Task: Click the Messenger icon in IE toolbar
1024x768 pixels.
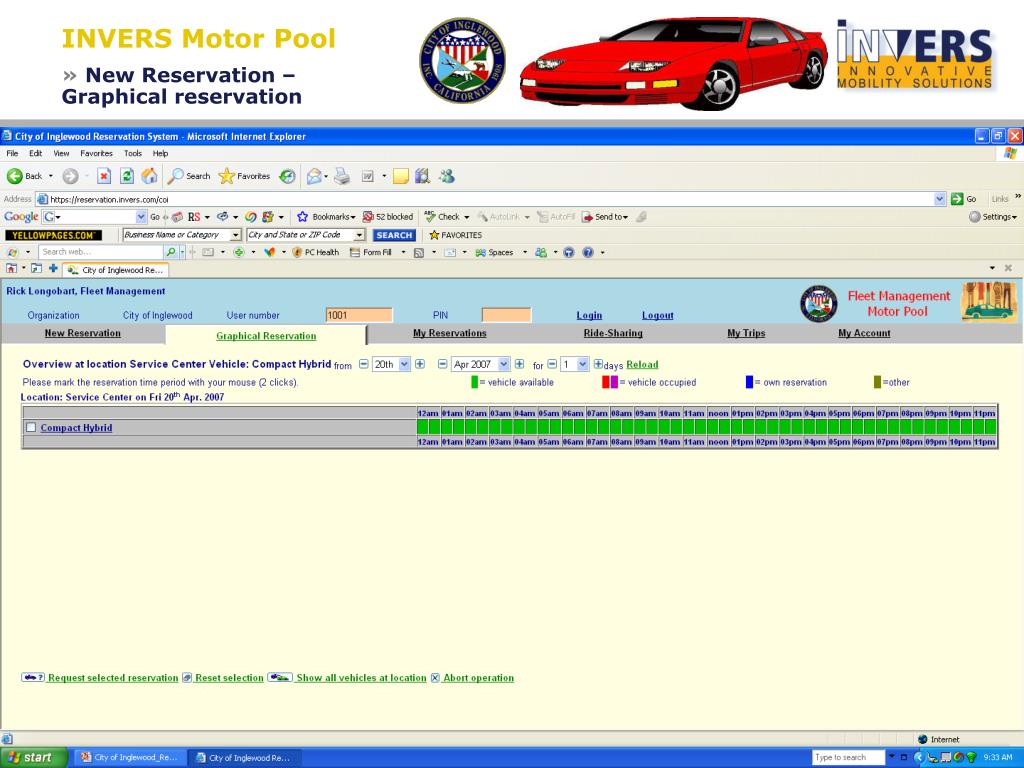Action: [x=447, y=176]
